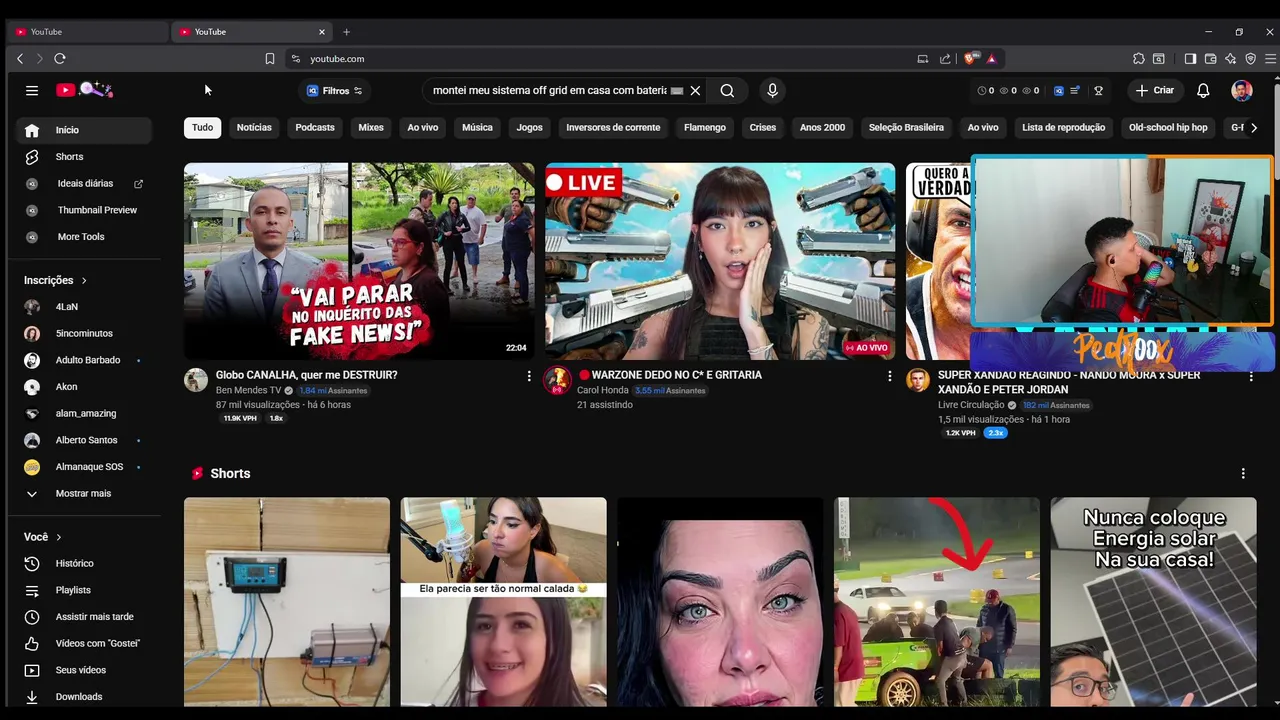This screenshot has height=720, width=1280.
Task: Open Vídeos com "Gostei"
Action: click(x=84, y=644)
